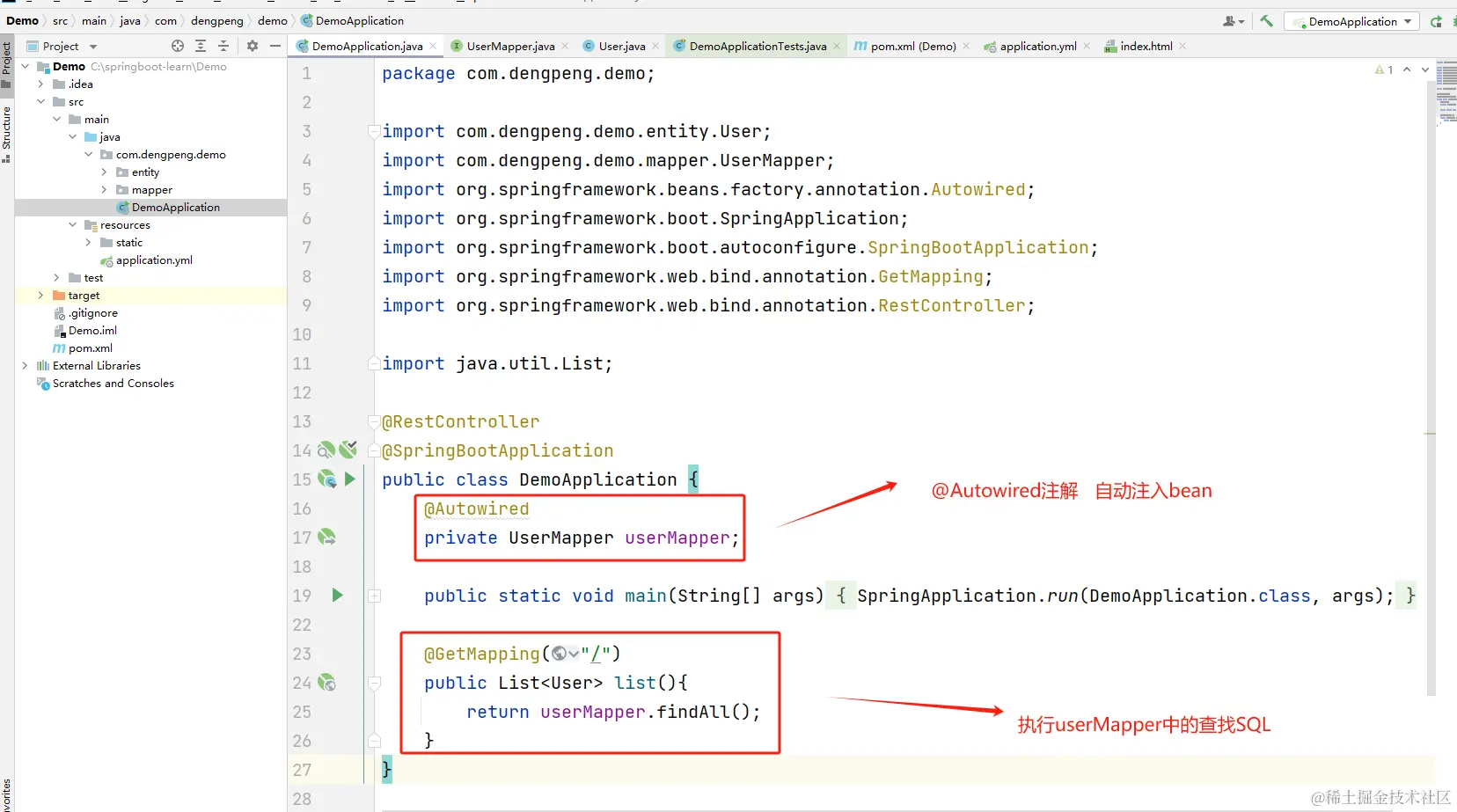
Task: Click the URL globe icon in @GetMapping
Action: [x=559, y=654]
